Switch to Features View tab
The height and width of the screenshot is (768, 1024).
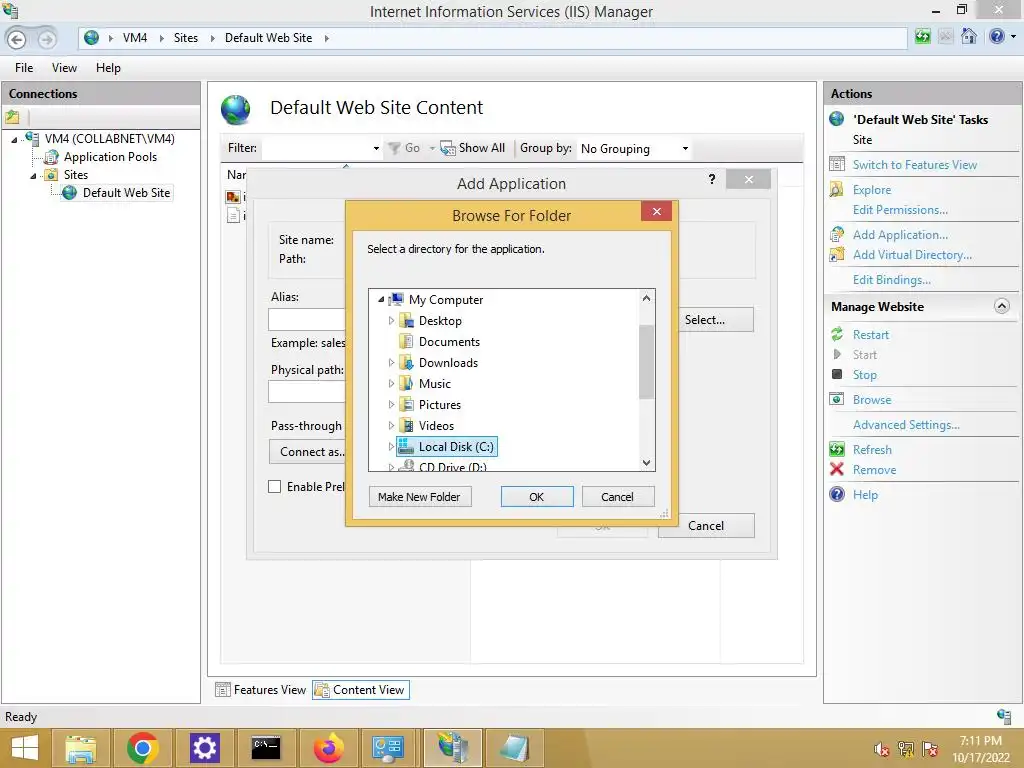[x=261, y=690]
